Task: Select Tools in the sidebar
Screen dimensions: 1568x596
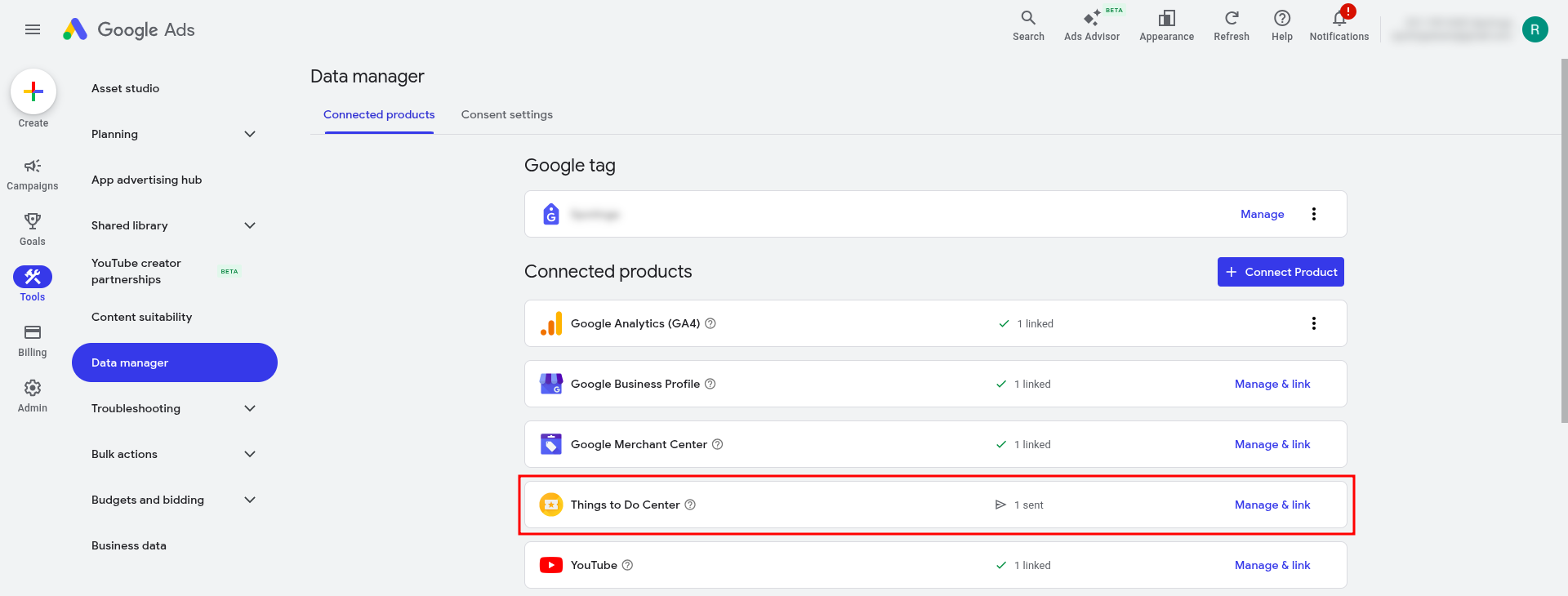Action: tap(33, 284)
